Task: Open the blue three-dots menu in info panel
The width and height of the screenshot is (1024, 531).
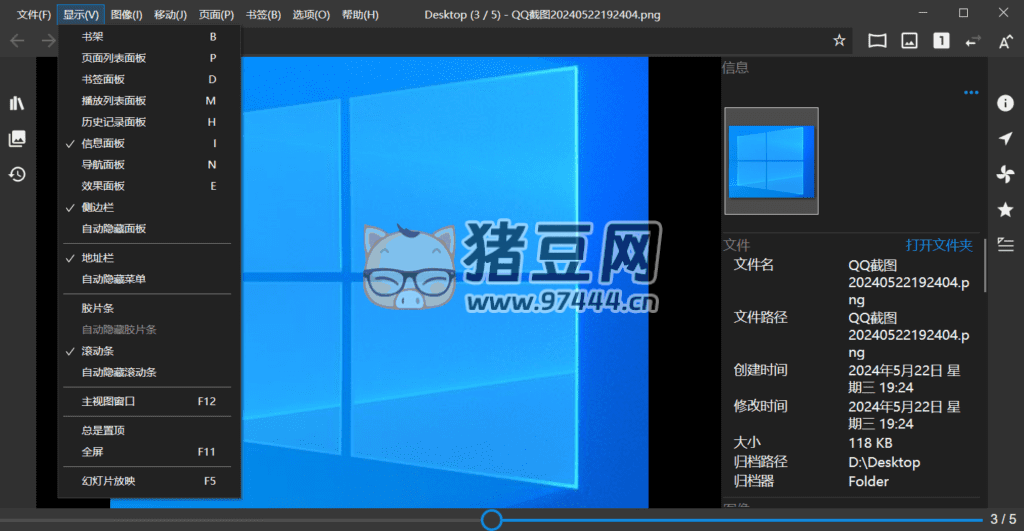Action: tap(971, 93)
